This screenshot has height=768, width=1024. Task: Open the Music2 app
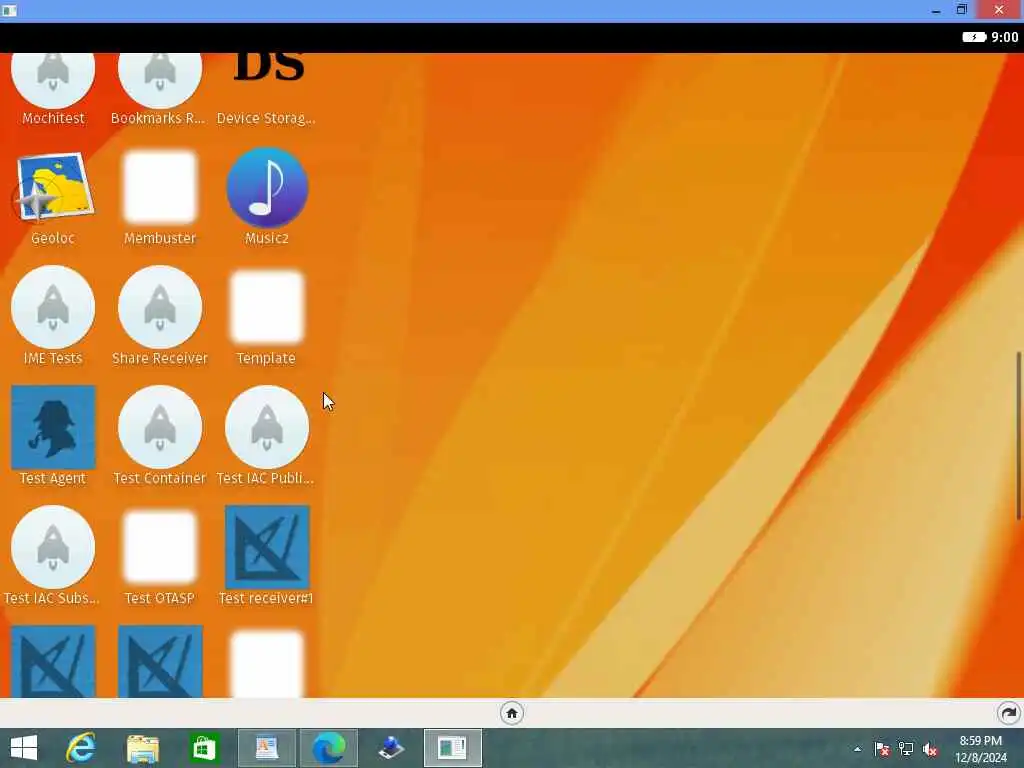tap(267, 187)
